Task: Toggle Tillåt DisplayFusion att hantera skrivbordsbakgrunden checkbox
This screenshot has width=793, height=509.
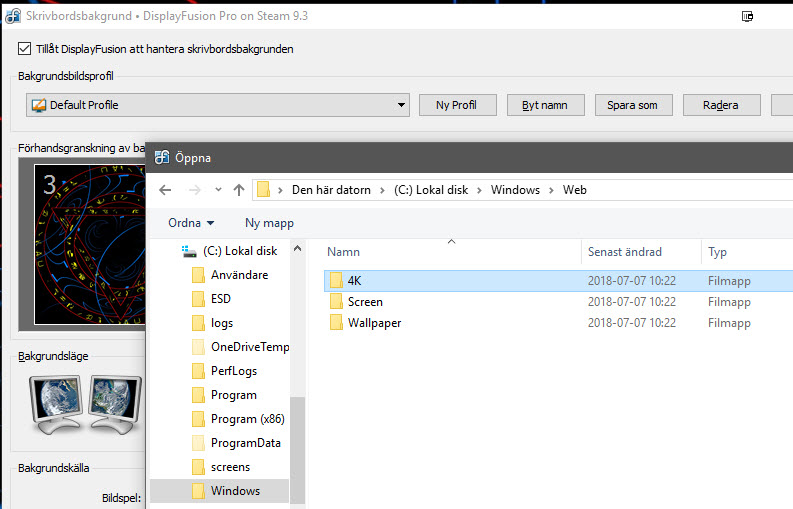Action: 25,49
